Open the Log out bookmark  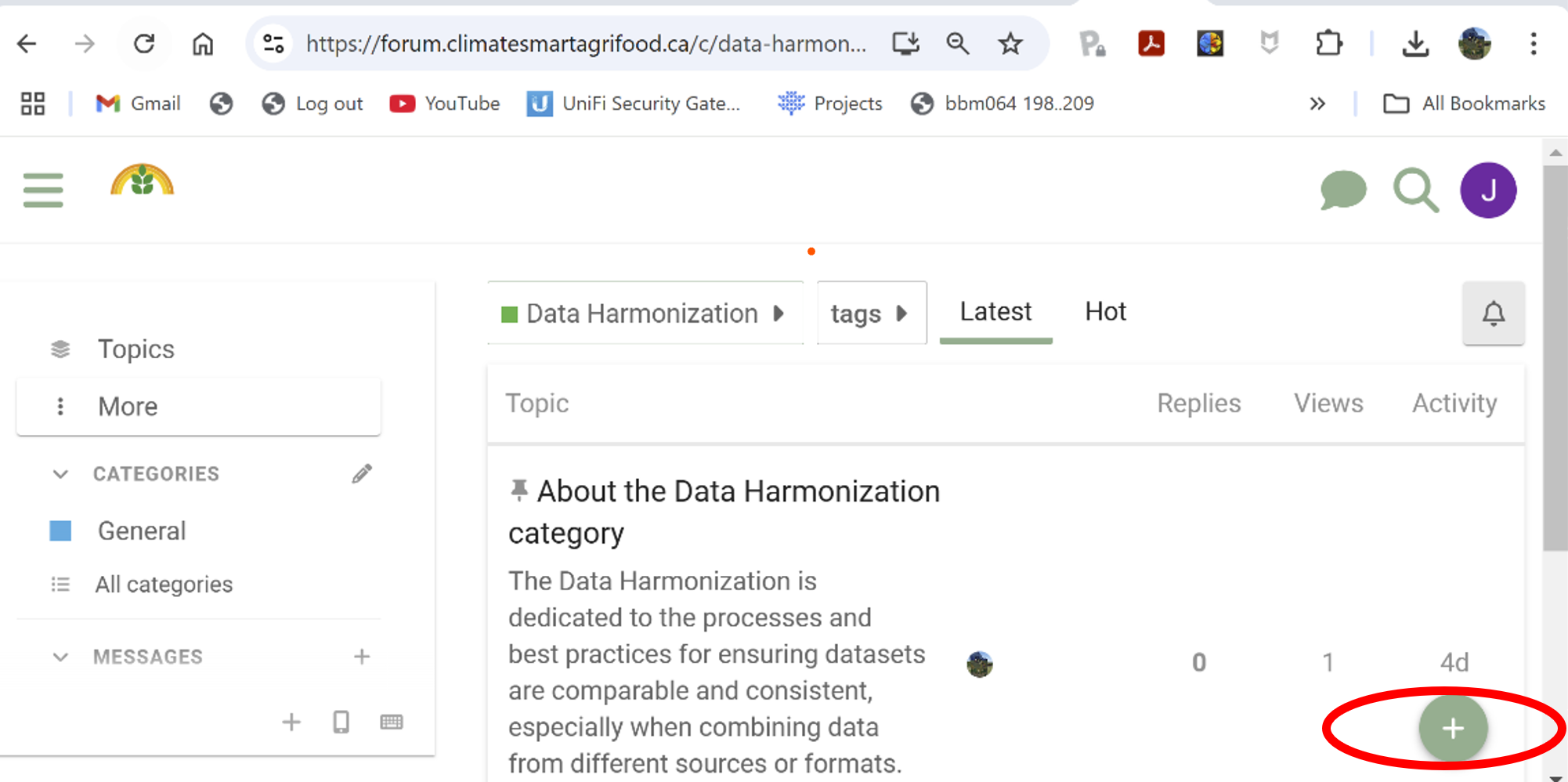[x=313, y=103]
